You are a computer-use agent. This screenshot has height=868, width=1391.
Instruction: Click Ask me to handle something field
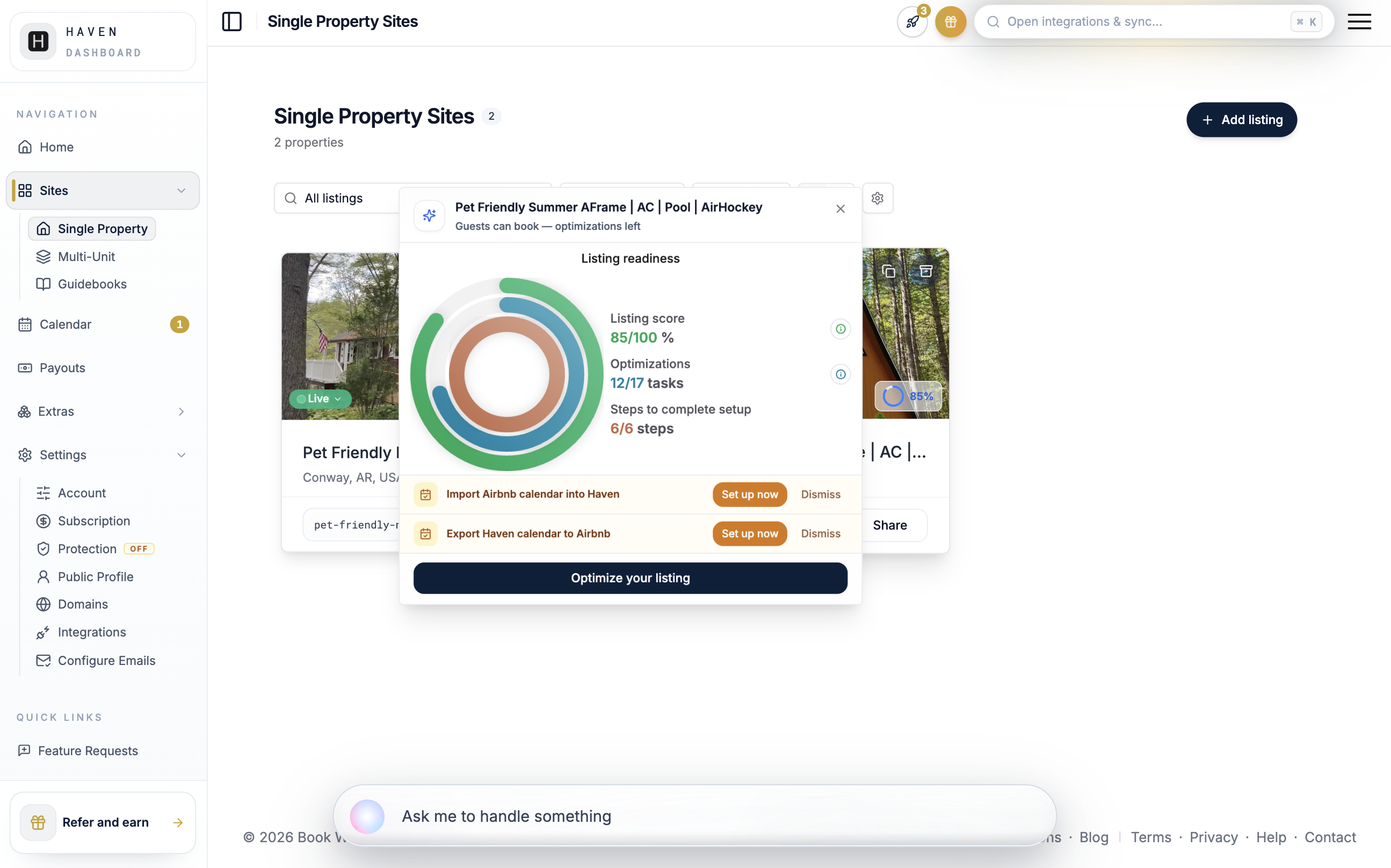pyautogui.click(x=694, y=816)
